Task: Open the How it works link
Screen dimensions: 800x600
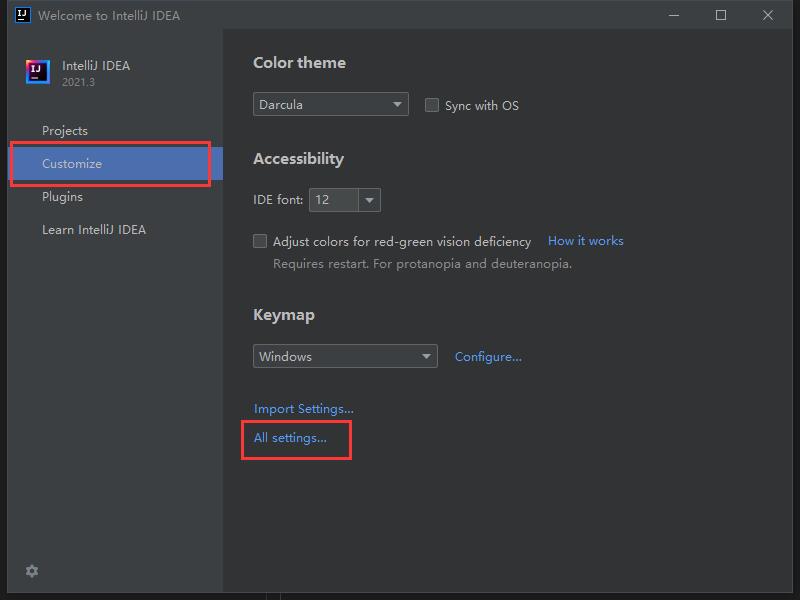Action: pos(585,241)
